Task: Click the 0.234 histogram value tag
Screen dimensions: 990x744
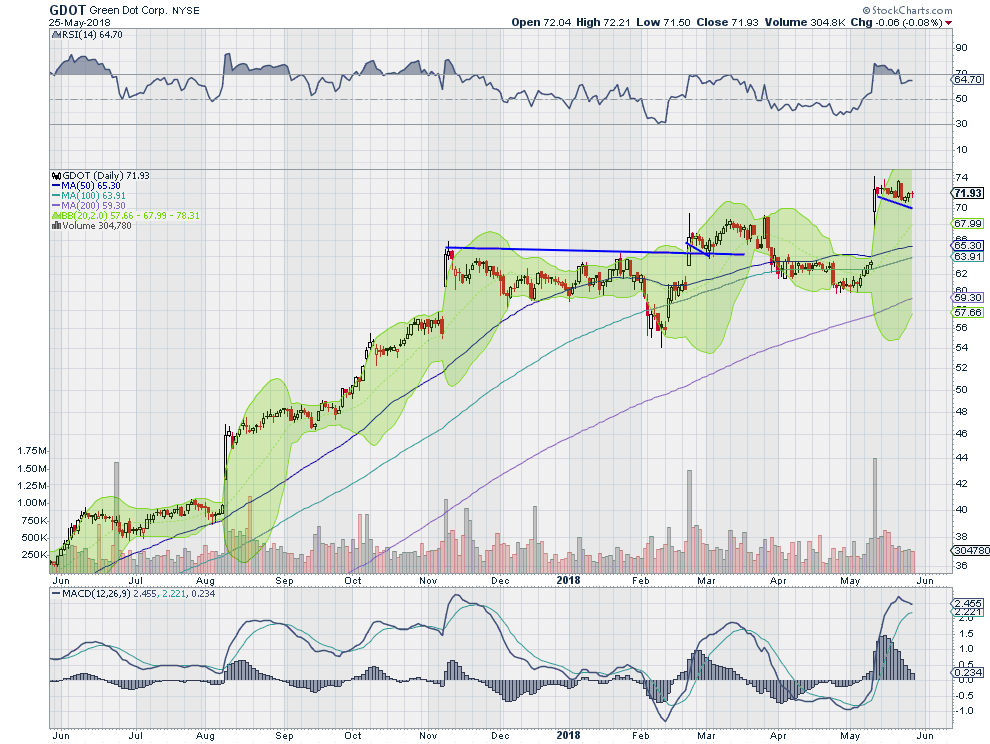Action: click(x=968, y=673)
